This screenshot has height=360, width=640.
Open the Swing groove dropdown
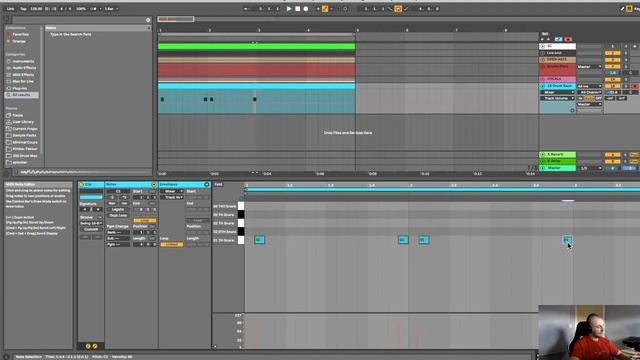pos(91,223)
